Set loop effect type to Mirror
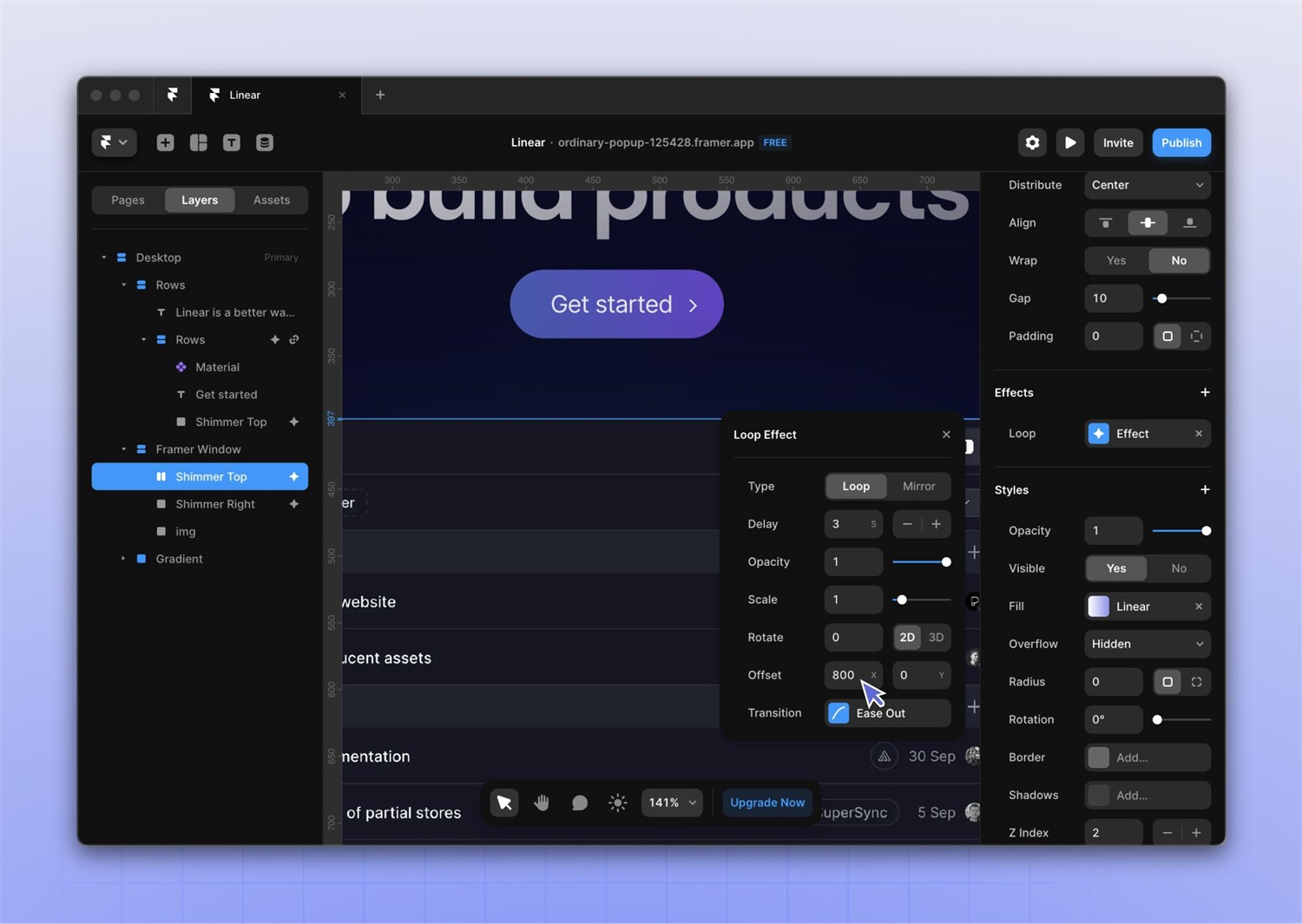This screenshot has height=924, width=1302. 918,486
